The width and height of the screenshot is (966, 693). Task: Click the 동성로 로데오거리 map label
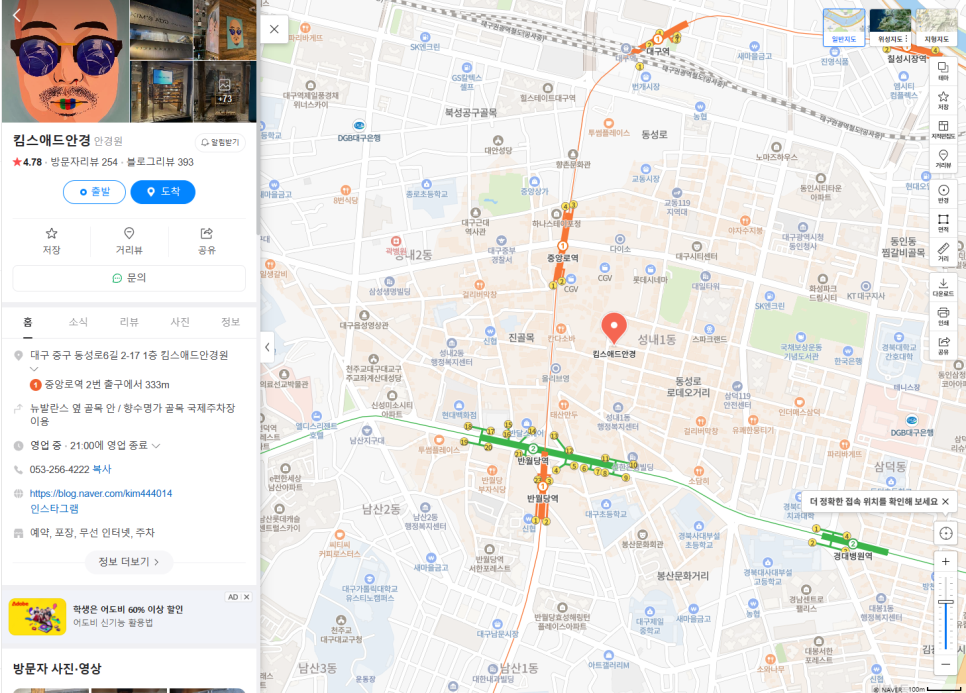pyautogui.click(x=688, y=387)
